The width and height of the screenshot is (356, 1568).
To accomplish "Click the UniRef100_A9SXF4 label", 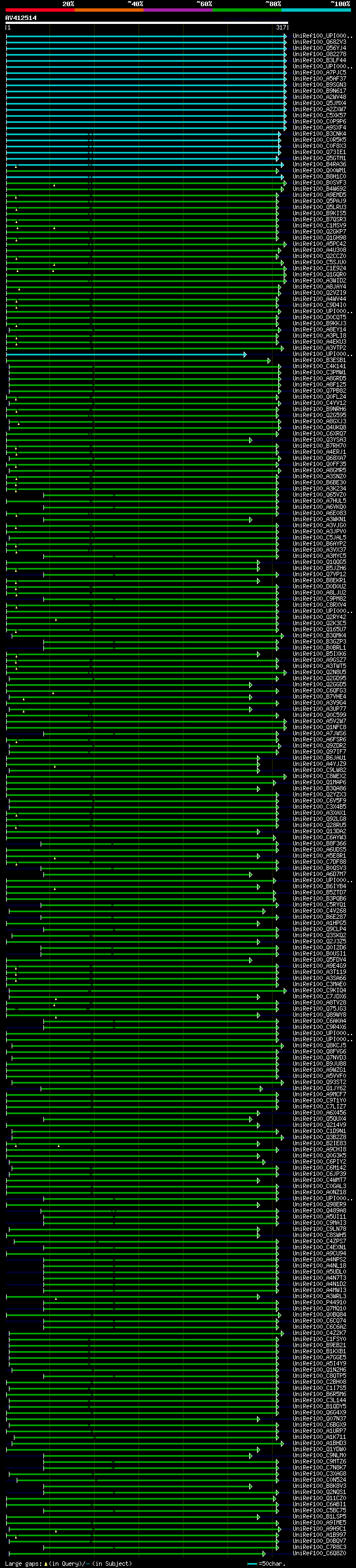I will (x=319, y=128).
